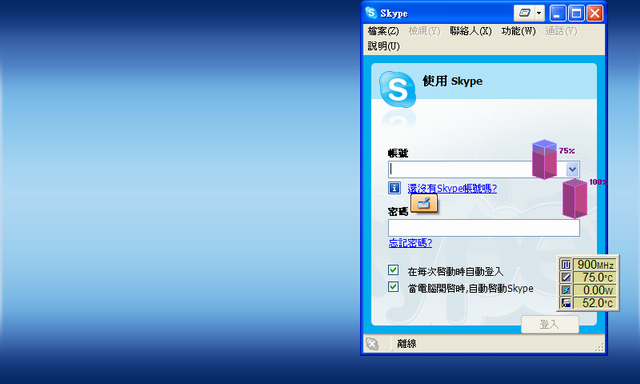Click the purple 100% gauge bar

[x=575, y=199]
